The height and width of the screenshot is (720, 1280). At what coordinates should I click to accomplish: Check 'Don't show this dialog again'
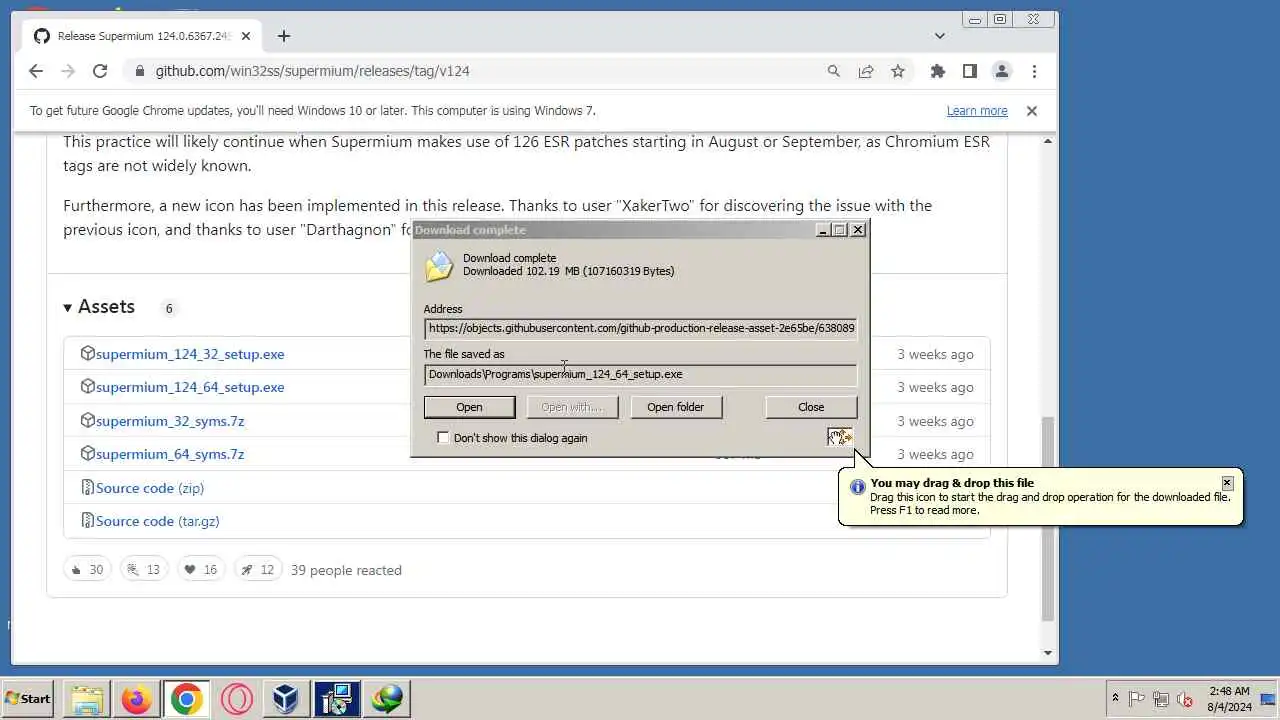(443, 438)
